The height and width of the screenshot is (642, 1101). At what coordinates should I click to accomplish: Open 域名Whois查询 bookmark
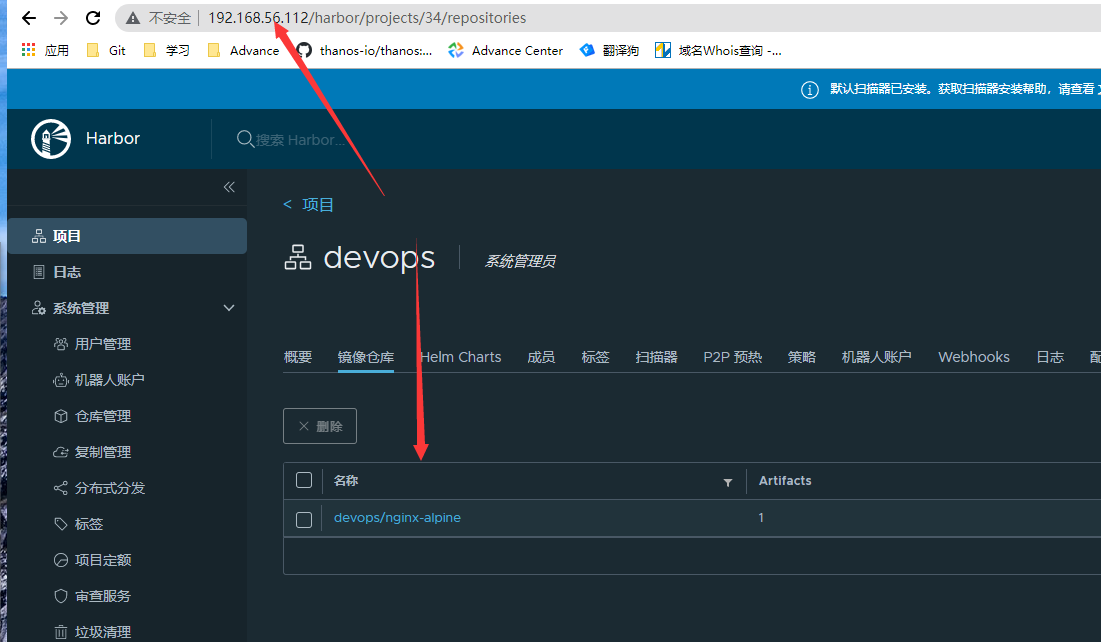(718, 51)
